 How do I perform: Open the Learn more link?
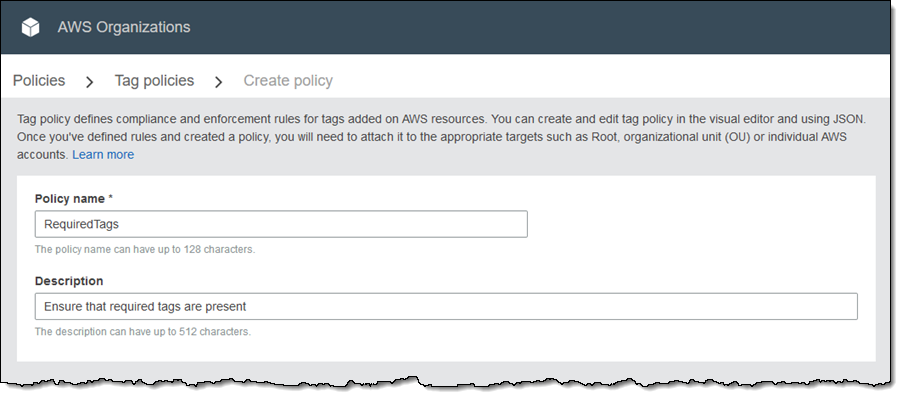click(x=103, y=155)
